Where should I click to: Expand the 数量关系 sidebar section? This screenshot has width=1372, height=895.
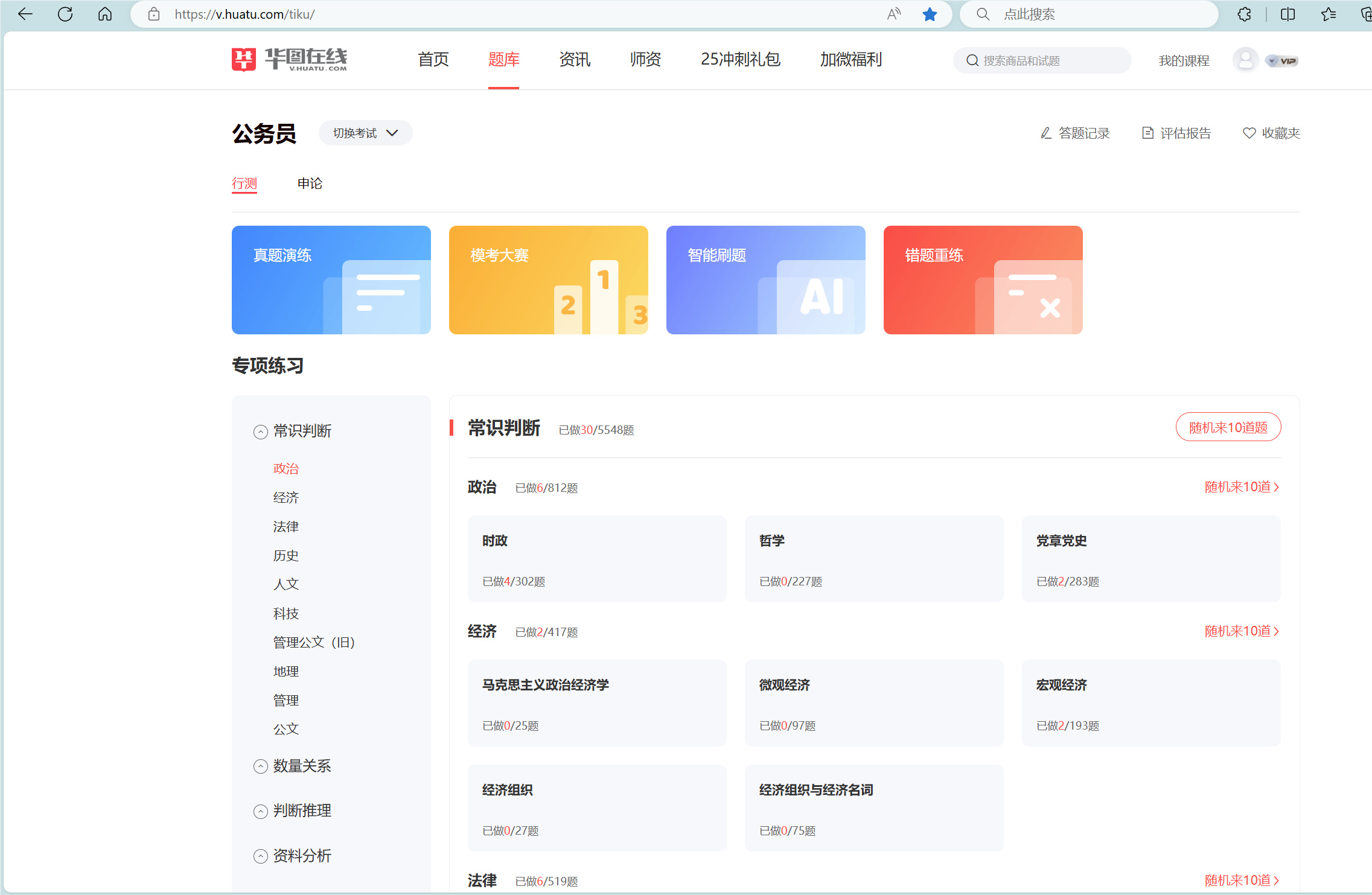[x=261, y=766]
